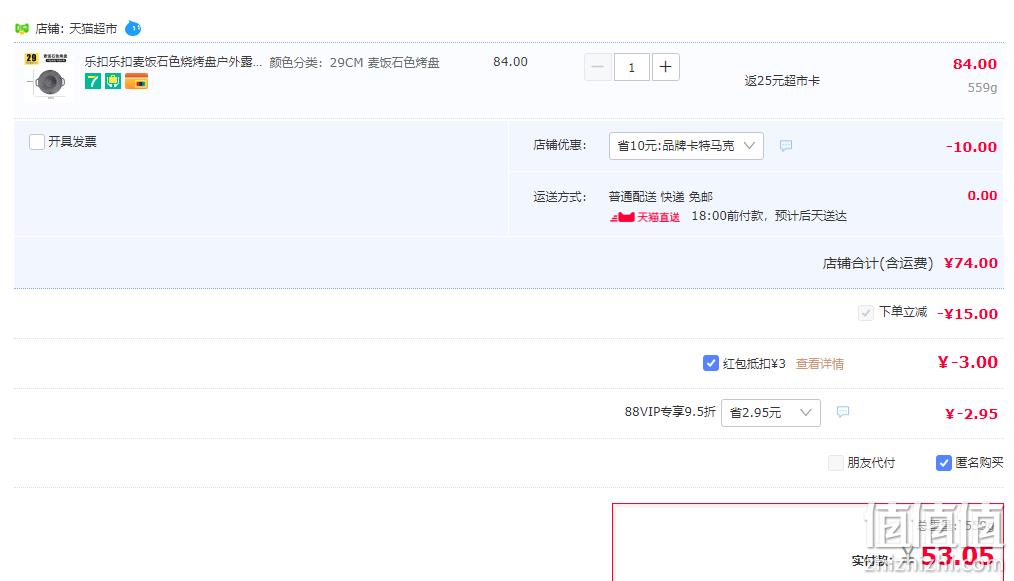Click the unit price 84.00 text
The height and width of the screenshot is (581, 1014).
point(510,61)
